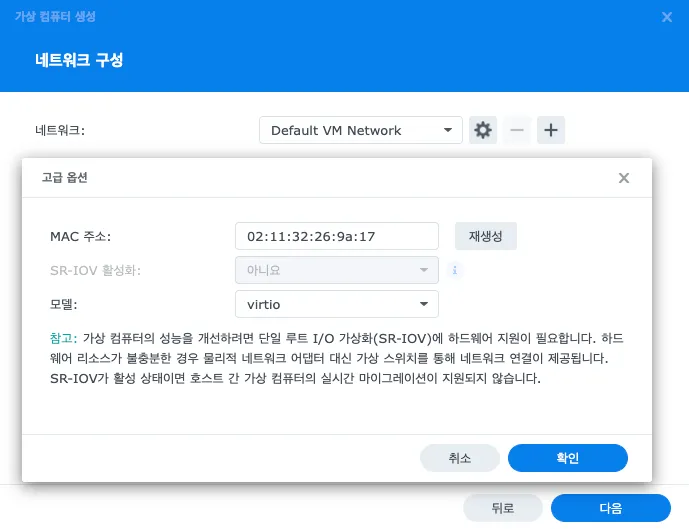This screenshot has height=529, width=689.
Task: Confirm with the 확인 button
Action: [x=568, y=458]
